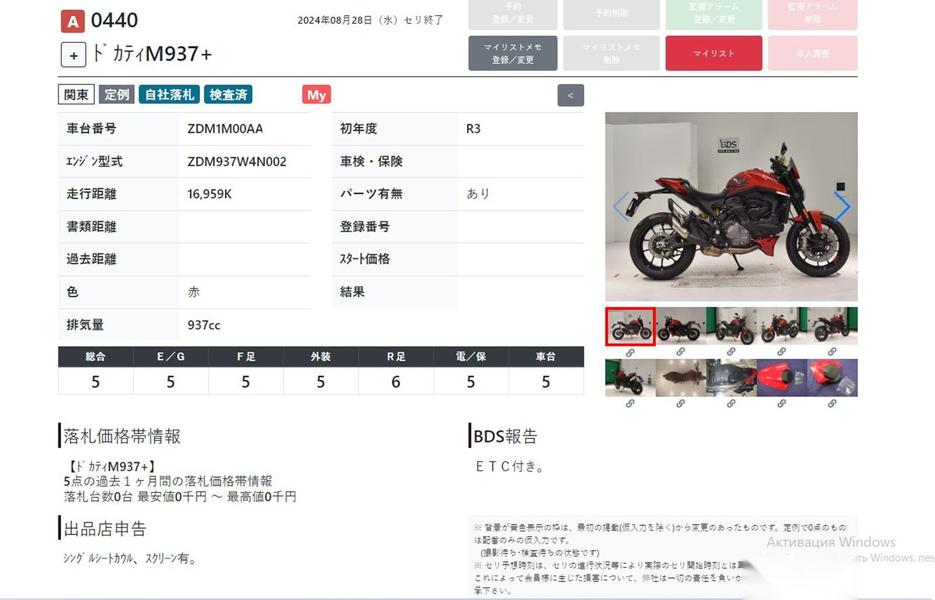Click link icon under fourth top-row thumbnail
935x600 pixels.
[782, 352]
